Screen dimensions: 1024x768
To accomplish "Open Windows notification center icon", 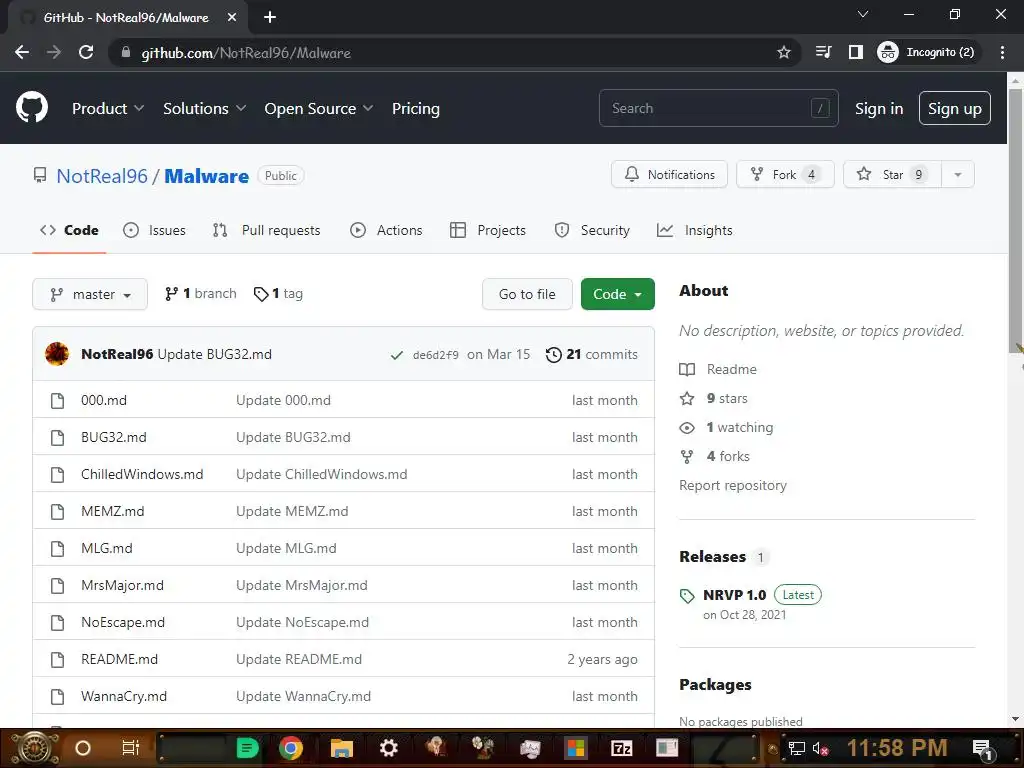I will click(982, 748).
